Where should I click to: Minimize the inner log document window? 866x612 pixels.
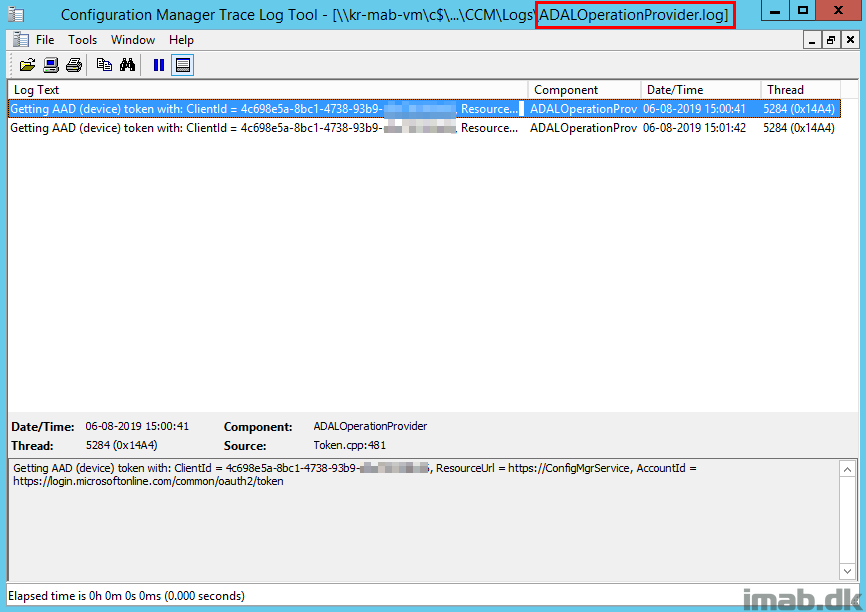tap(811, 40)
